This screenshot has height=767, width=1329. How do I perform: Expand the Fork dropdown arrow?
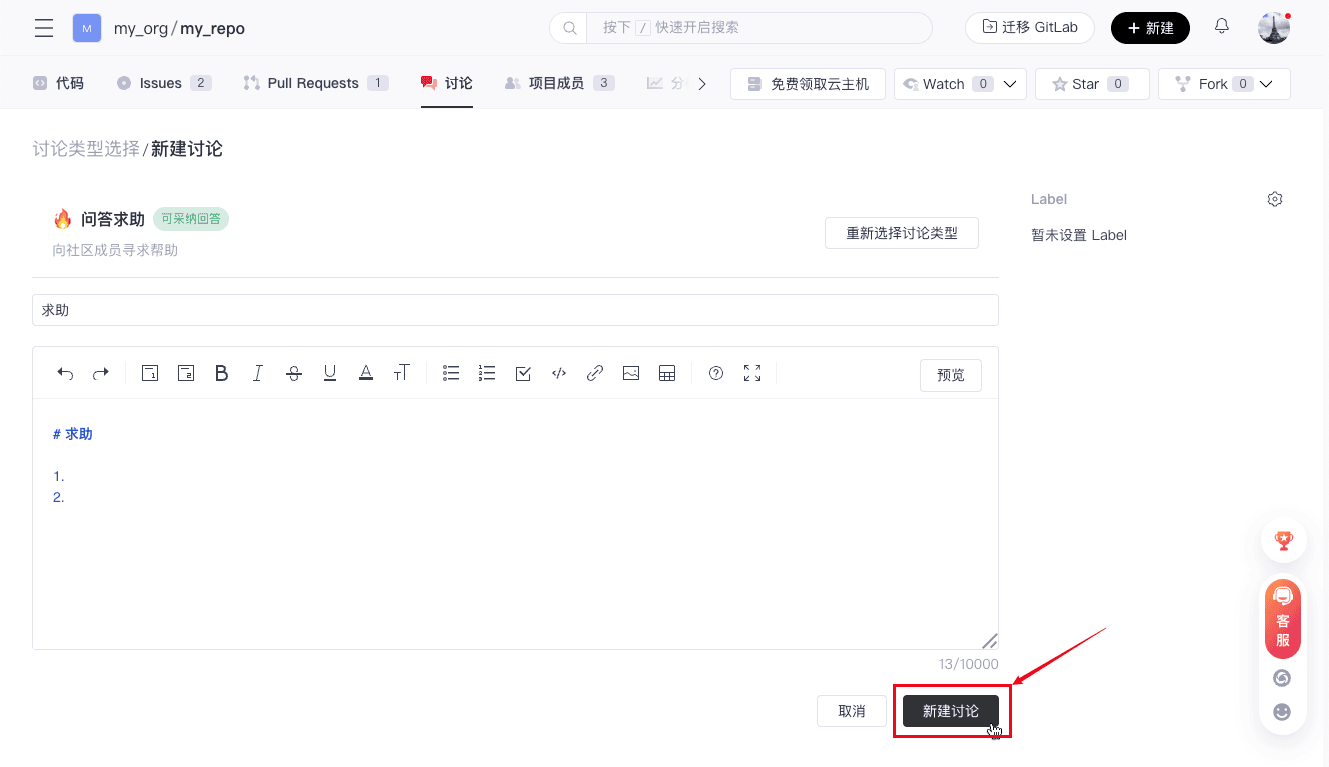tap(1267, 84)
